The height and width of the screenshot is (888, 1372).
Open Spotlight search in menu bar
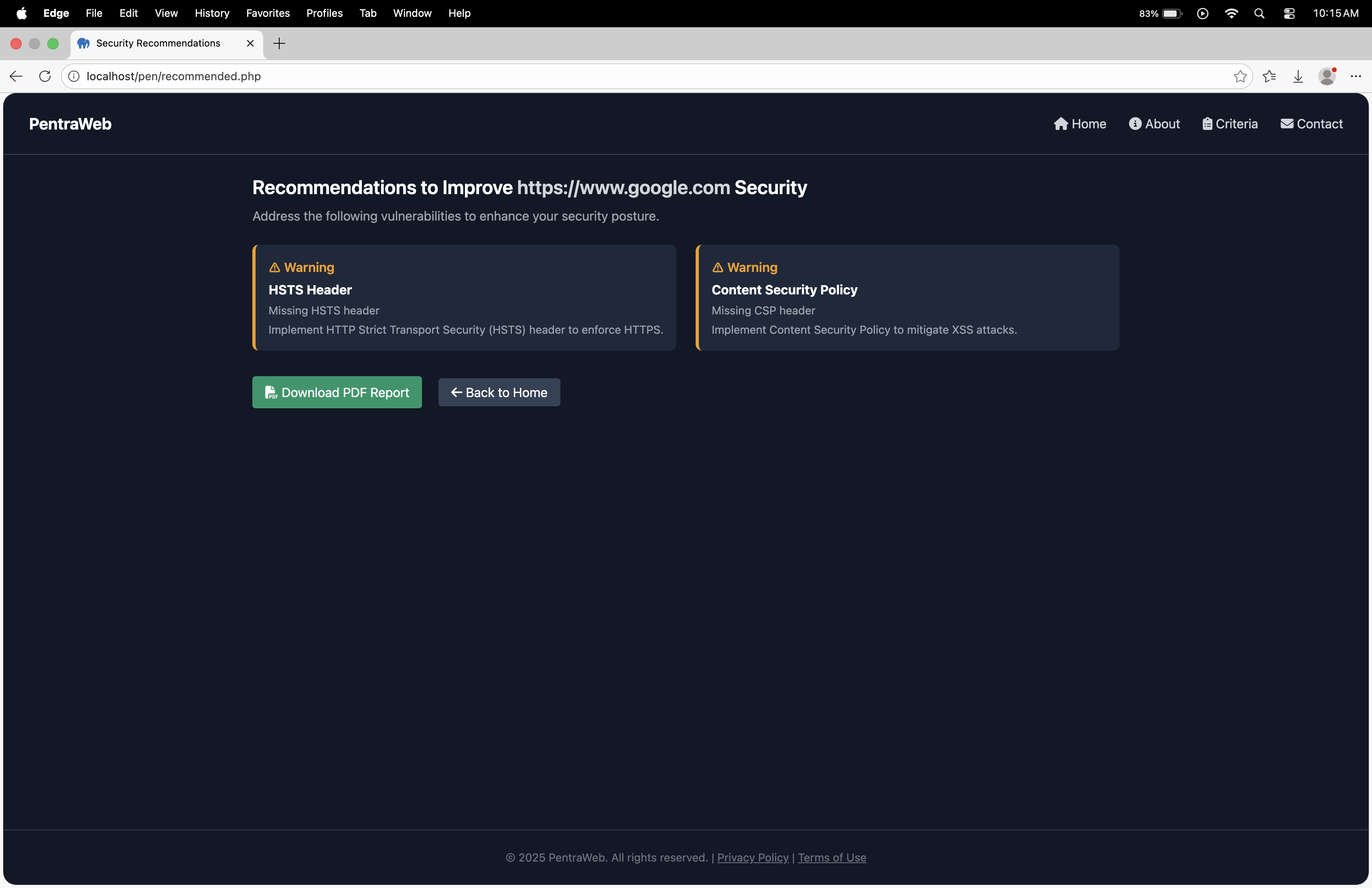[1259, 13]
